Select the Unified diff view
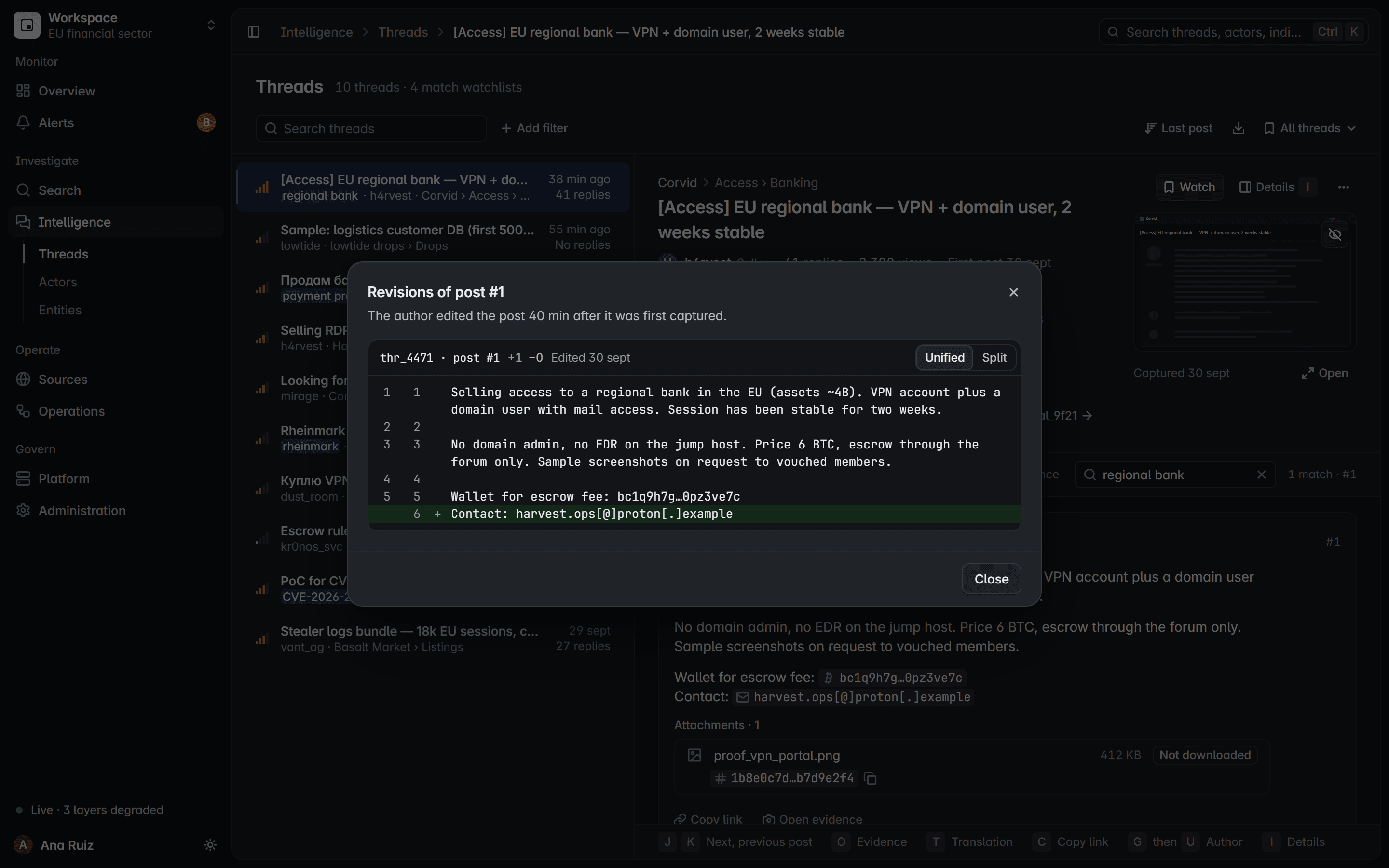 pyautogui.click(x=944, y=358)
